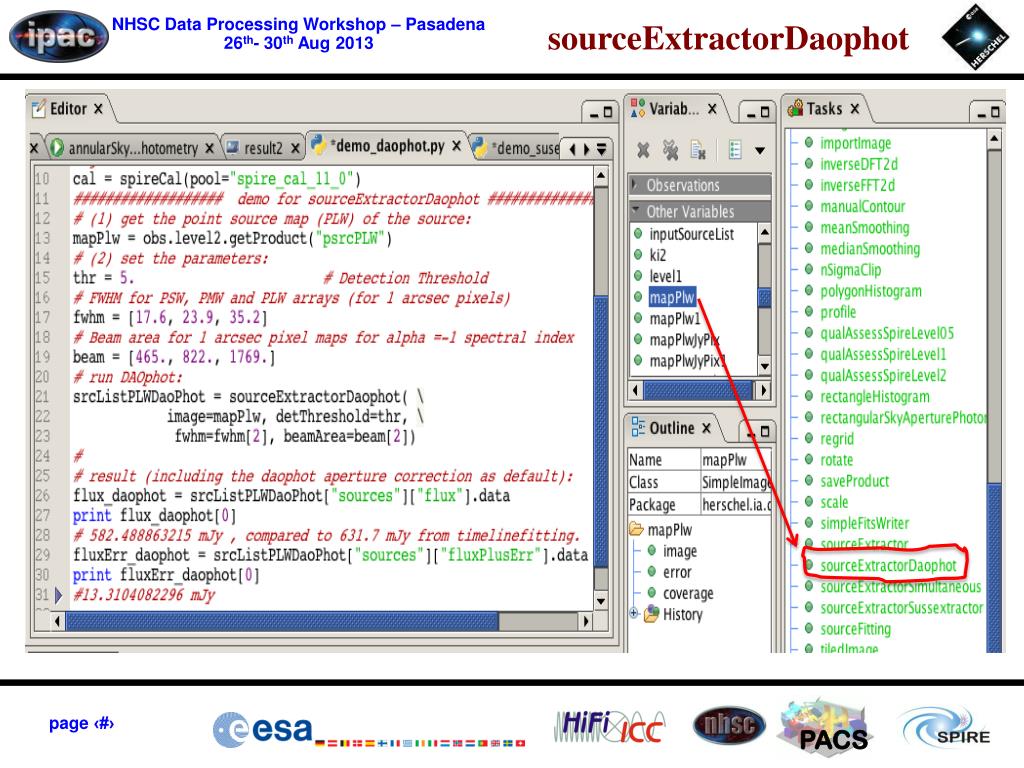
Task: Click the Tasks list scroll-up arrow
Action: click(994, 138)
